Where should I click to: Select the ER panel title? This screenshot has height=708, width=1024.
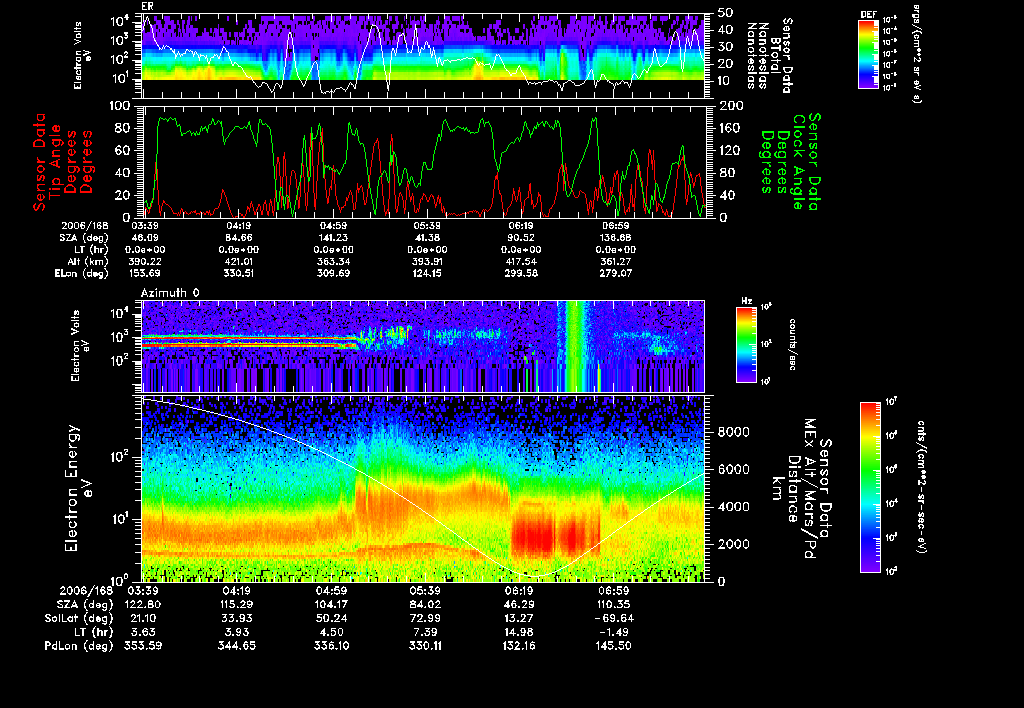pos(147,7)
